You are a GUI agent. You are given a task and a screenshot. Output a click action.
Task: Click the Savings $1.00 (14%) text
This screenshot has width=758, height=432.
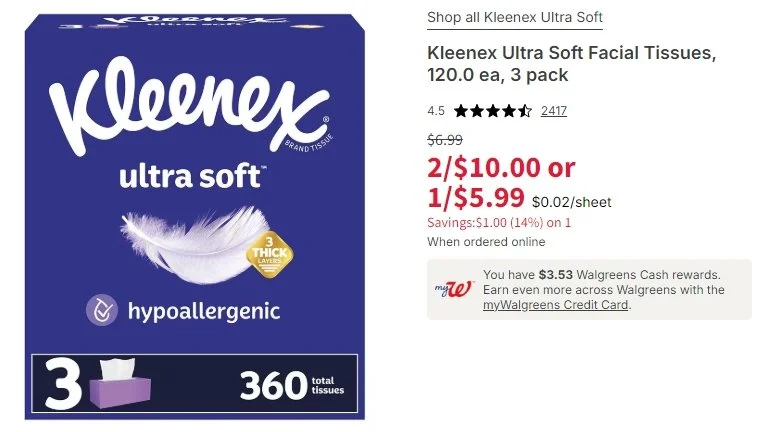(x=499, y=223)
